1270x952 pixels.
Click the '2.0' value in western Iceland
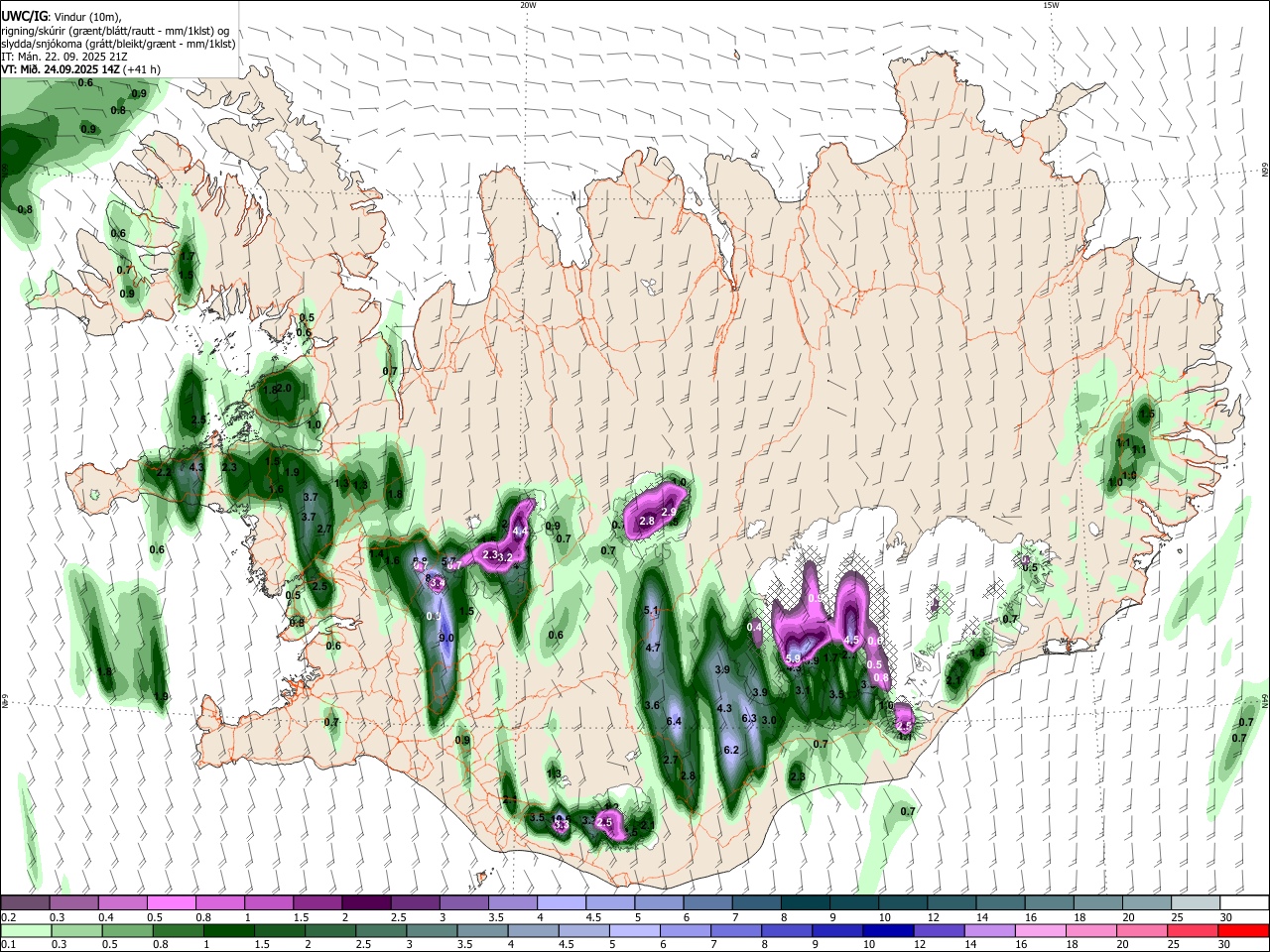tap(285, 389)
